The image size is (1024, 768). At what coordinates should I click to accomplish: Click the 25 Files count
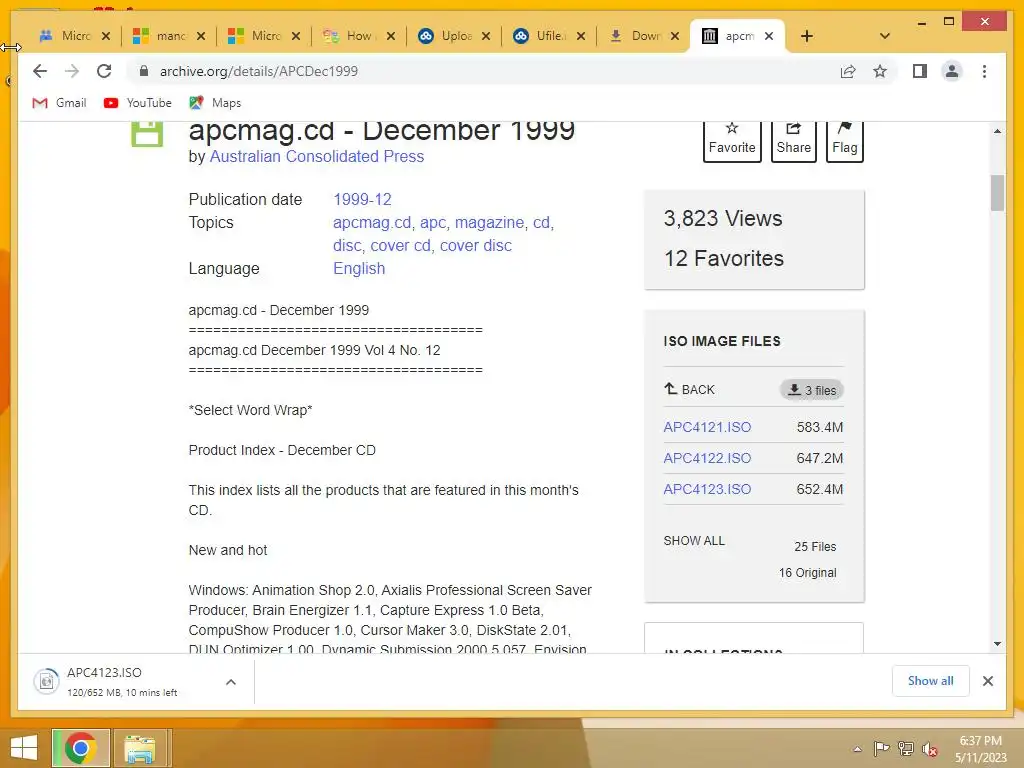coord(815,547)
